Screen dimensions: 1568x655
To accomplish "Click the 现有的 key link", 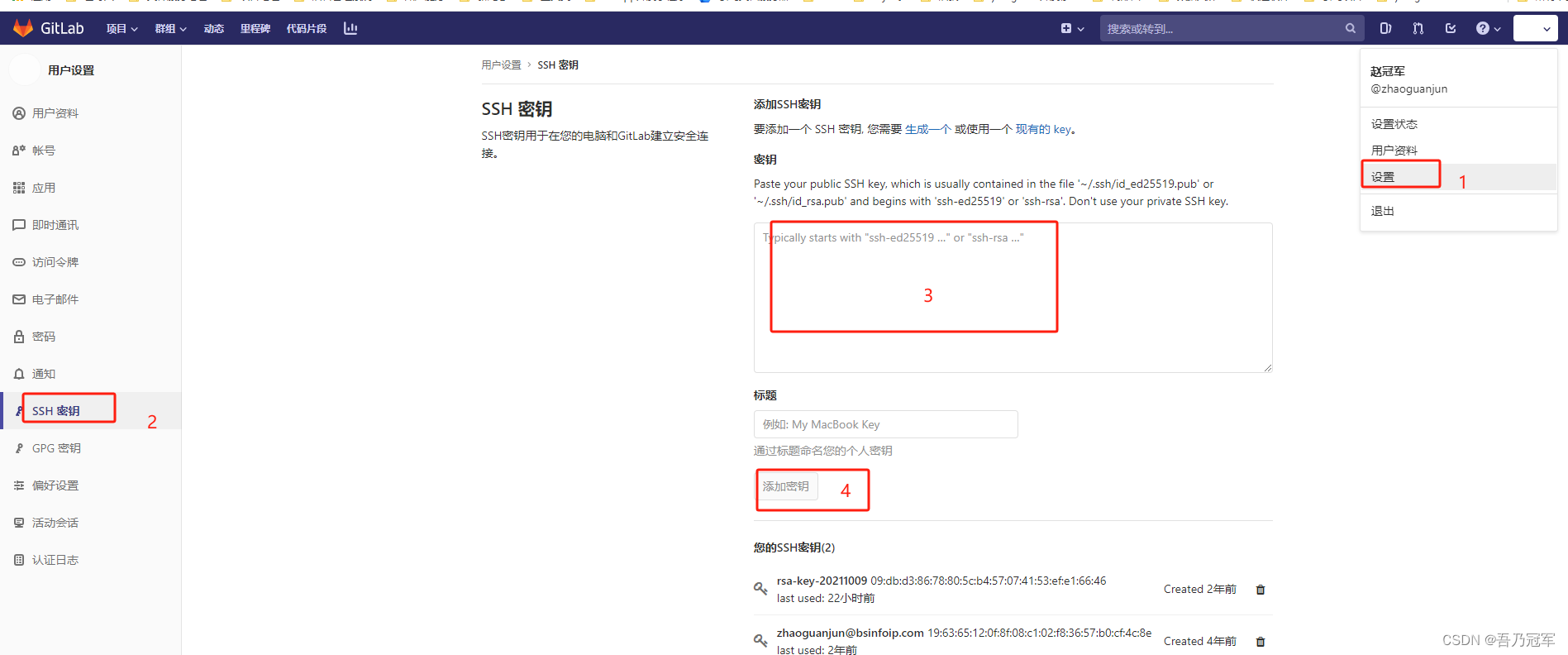I will click(x=1043, y=129).
